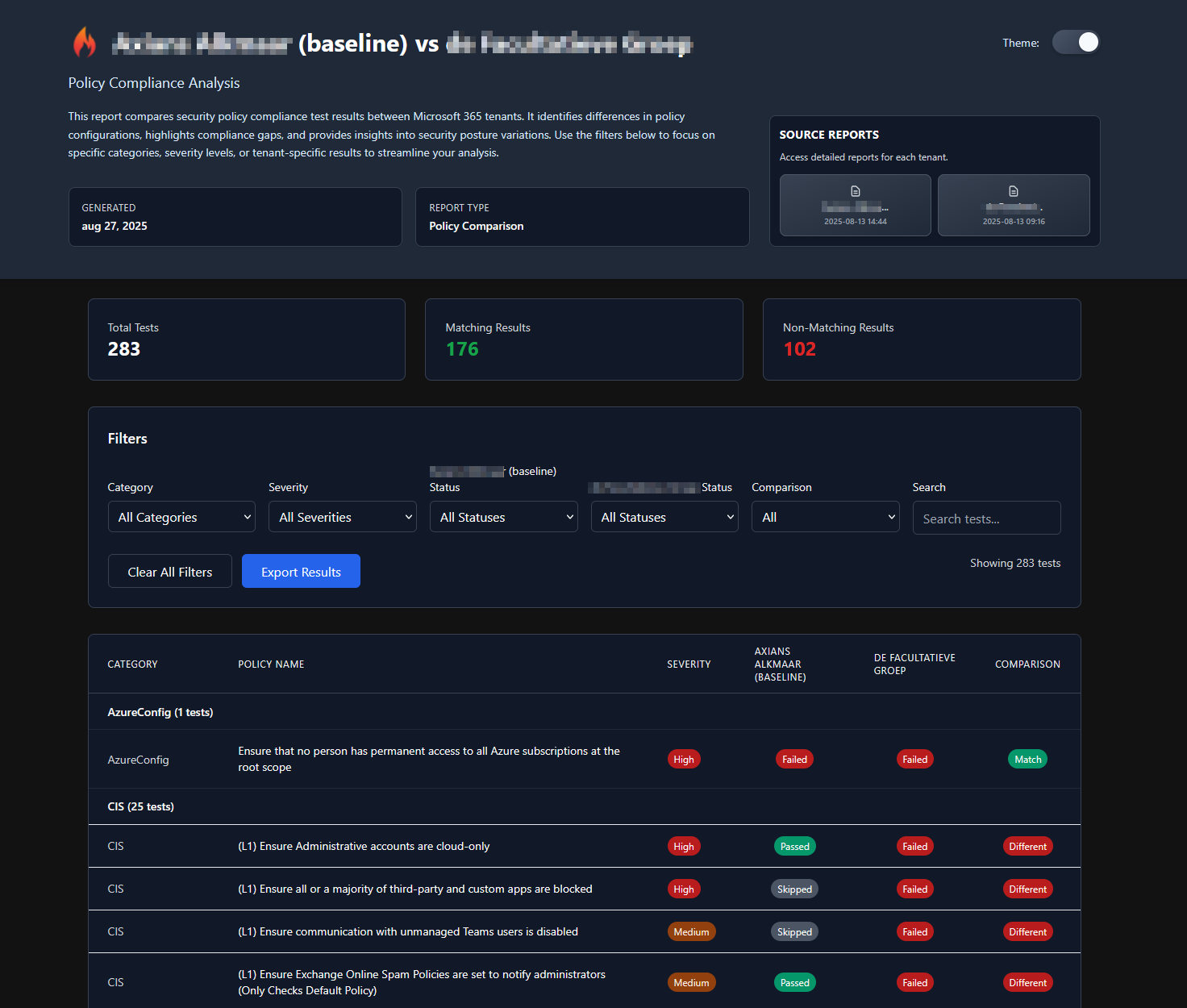Image resolution: width=1187 pixels, height=1008 pixels.
Task: Click the Comparison column header
Action: (x=1027, y=664)
